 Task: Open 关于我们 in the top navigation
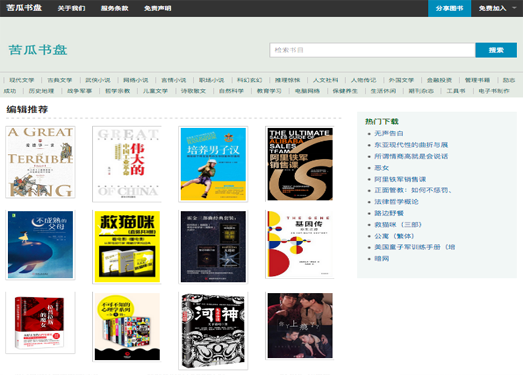click(x=71, y=8)
